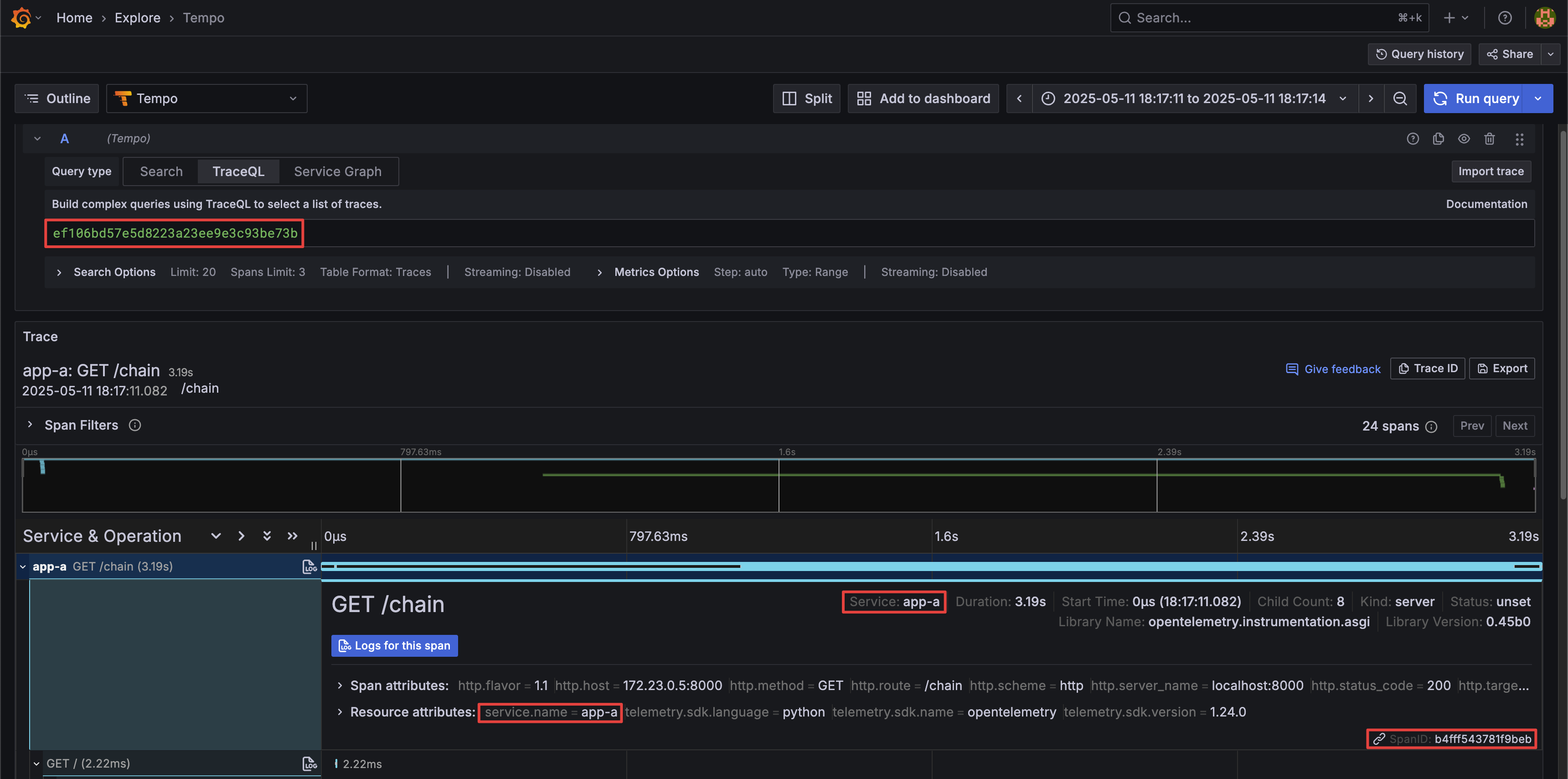
Task: Open the Share options dropdown arrow
Action: [1550, 54]
